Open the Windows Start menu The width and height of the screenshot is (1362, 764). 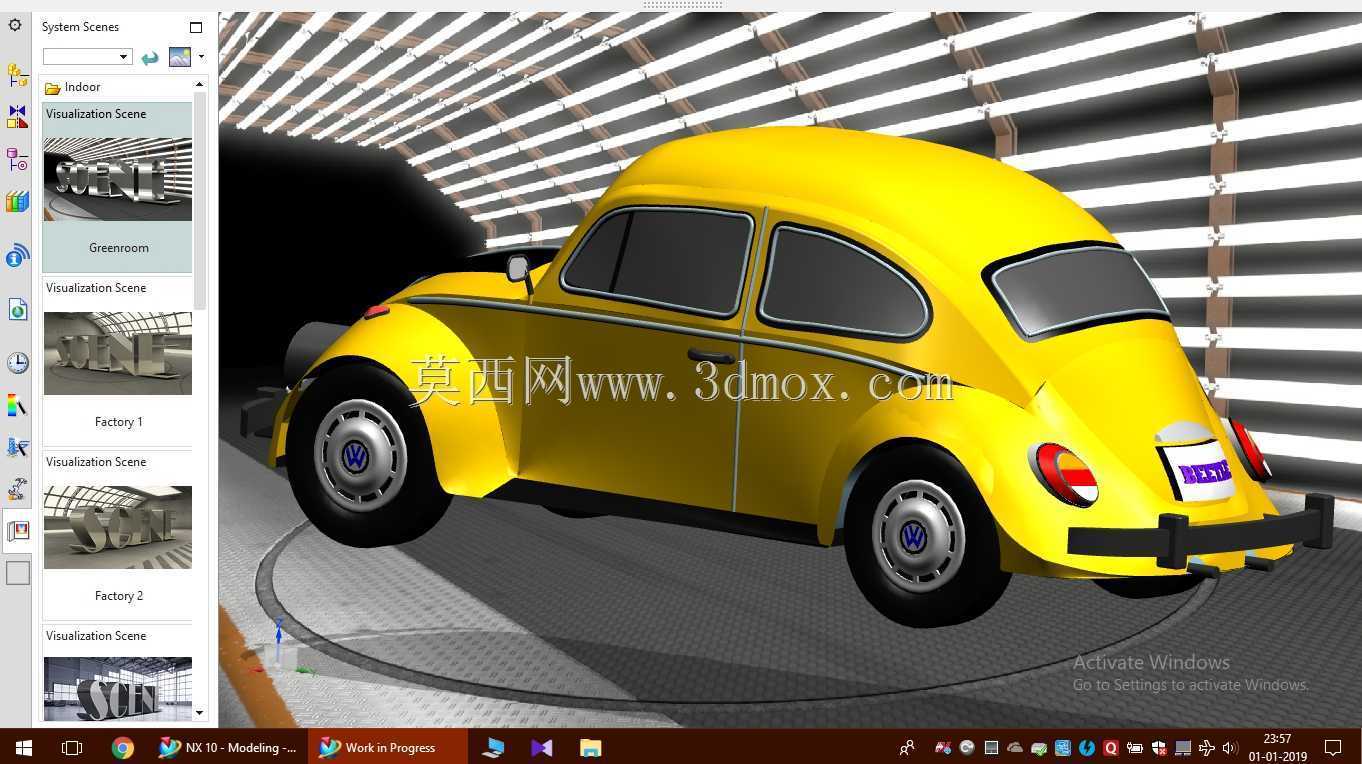click(x=23, y=747)
